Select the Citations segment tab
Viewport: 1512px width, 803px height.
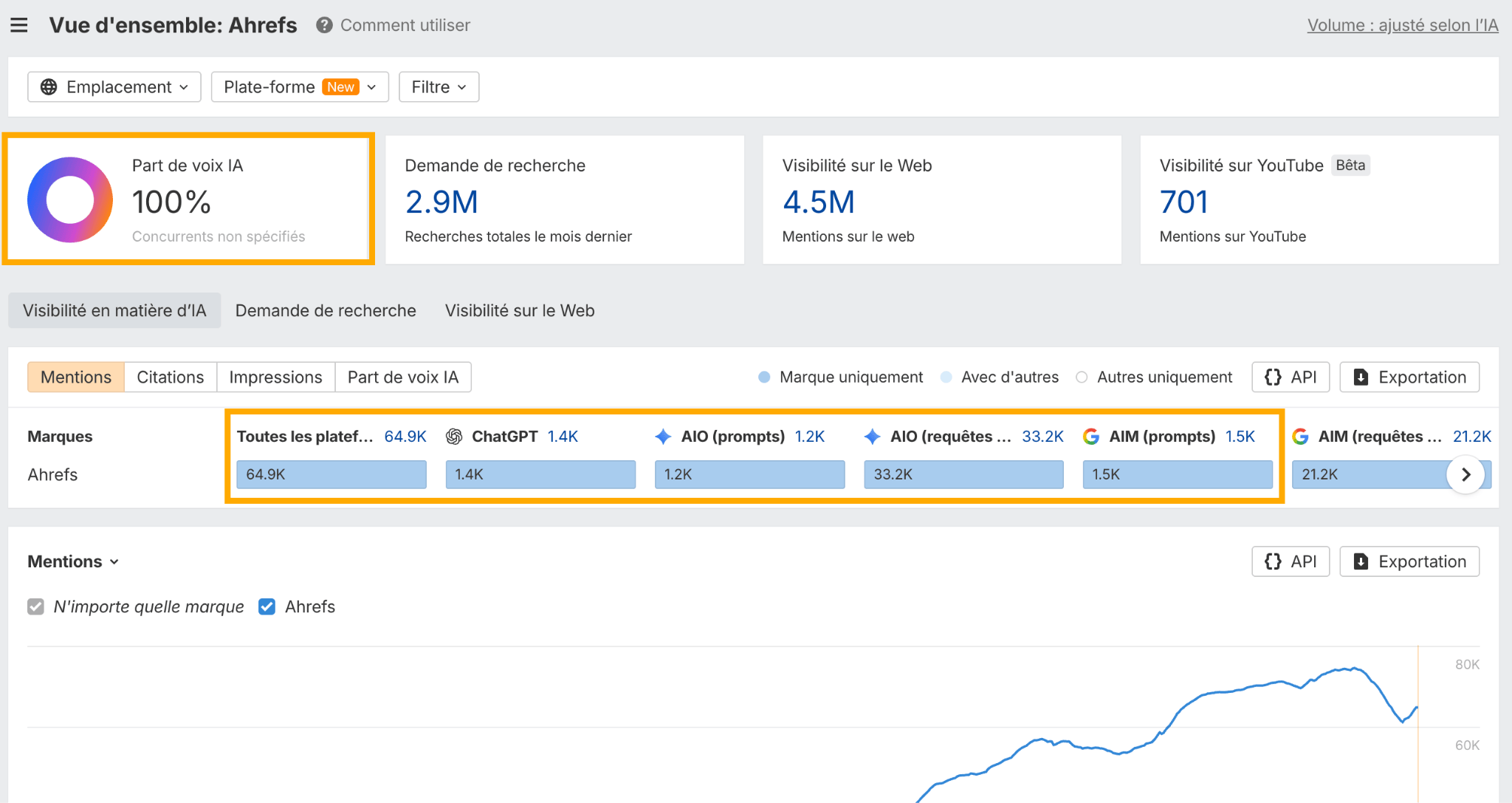(x=171, y=377)
